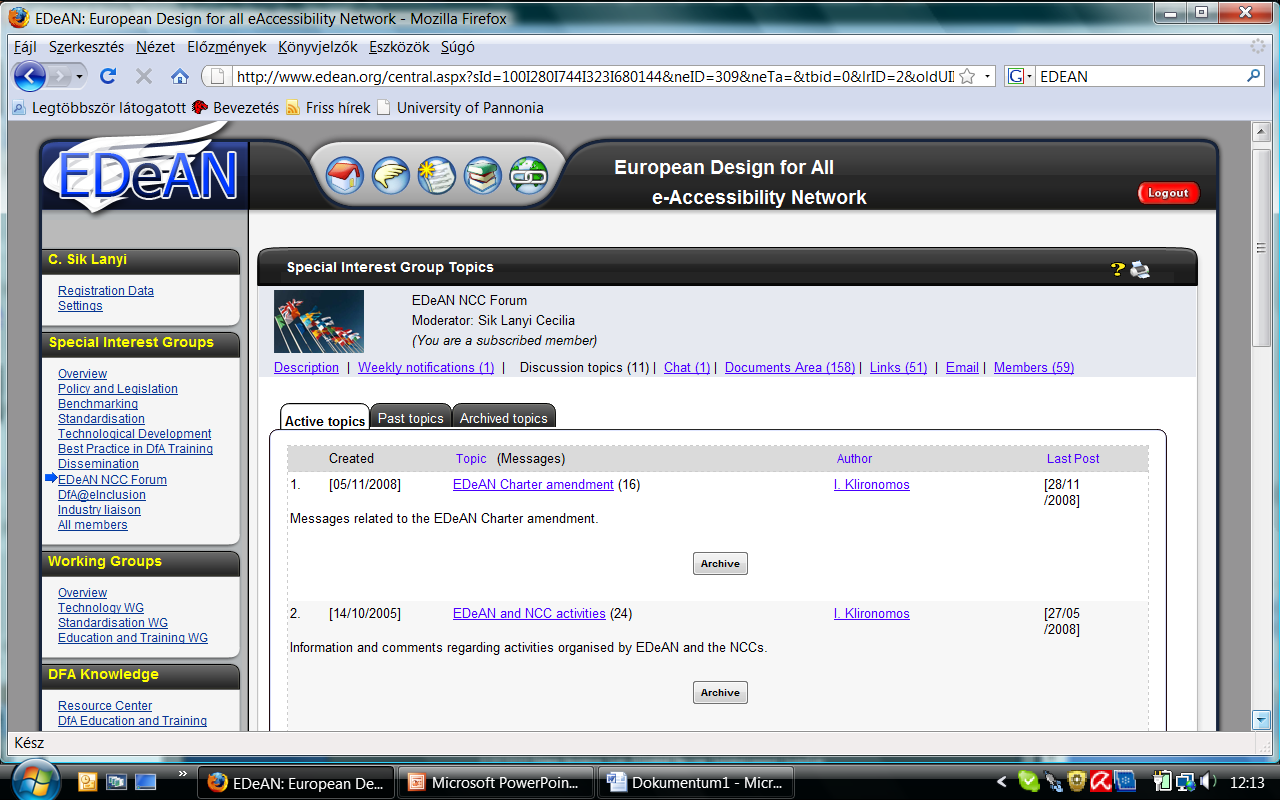The width and height of the screenshot is (1280, 800).
Task: Bookmark page with star icon in address bar
Action: [x=967, y=76]
